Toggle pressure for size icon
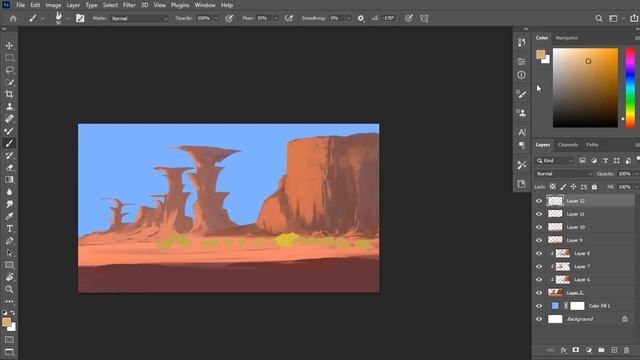This screenshot has width=640, height=360. pos(409,18)
